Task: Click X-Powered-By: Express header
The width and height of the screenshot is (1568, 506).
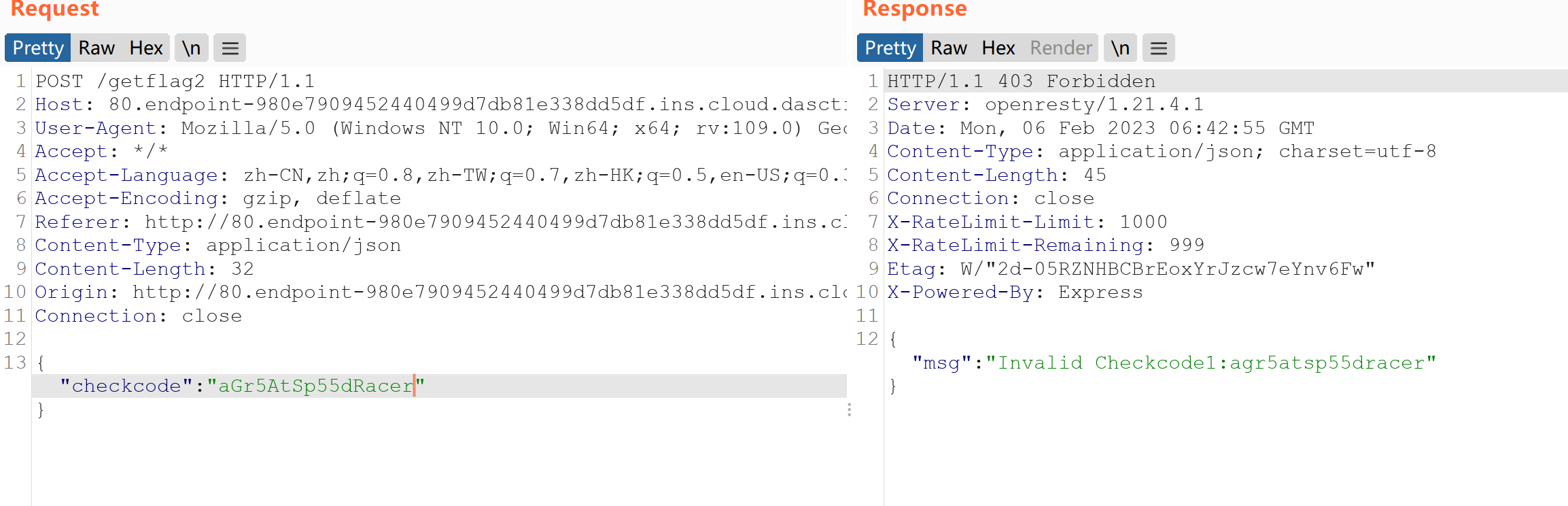Action: pyautogui.click(x=1015, y=292)
